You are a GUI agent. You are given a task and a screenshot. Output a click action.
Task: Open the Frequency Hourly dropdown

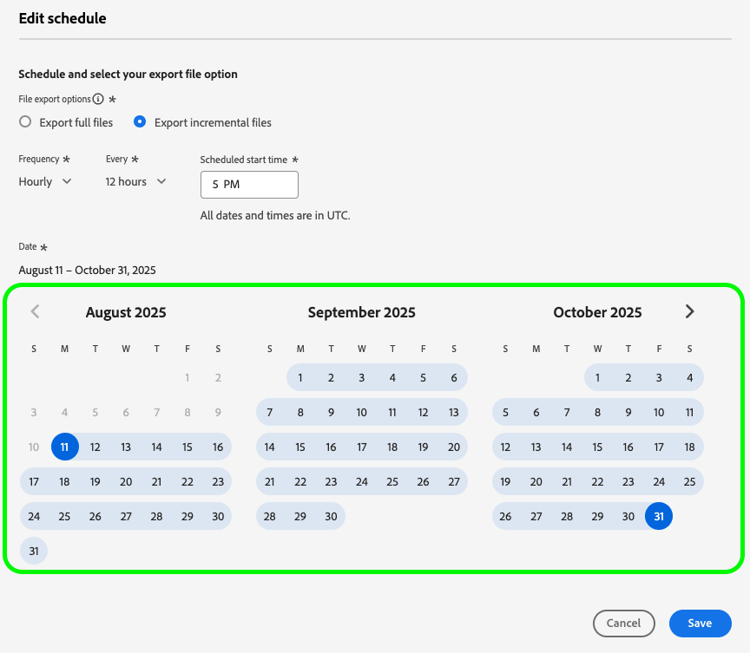point(46,181)
